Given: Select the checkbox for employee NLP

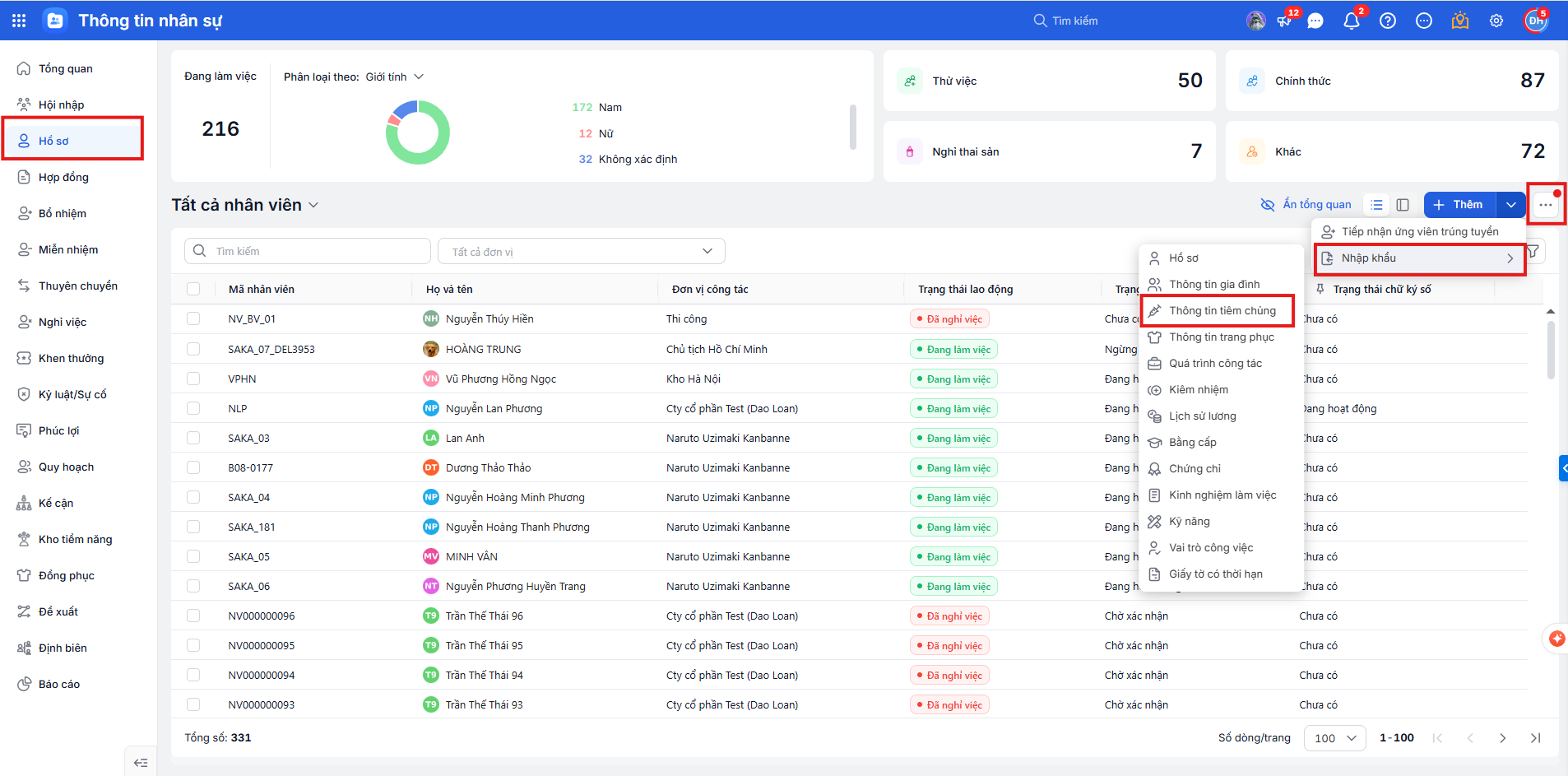Looking at the screenshot, I should (x=193, y=408).
